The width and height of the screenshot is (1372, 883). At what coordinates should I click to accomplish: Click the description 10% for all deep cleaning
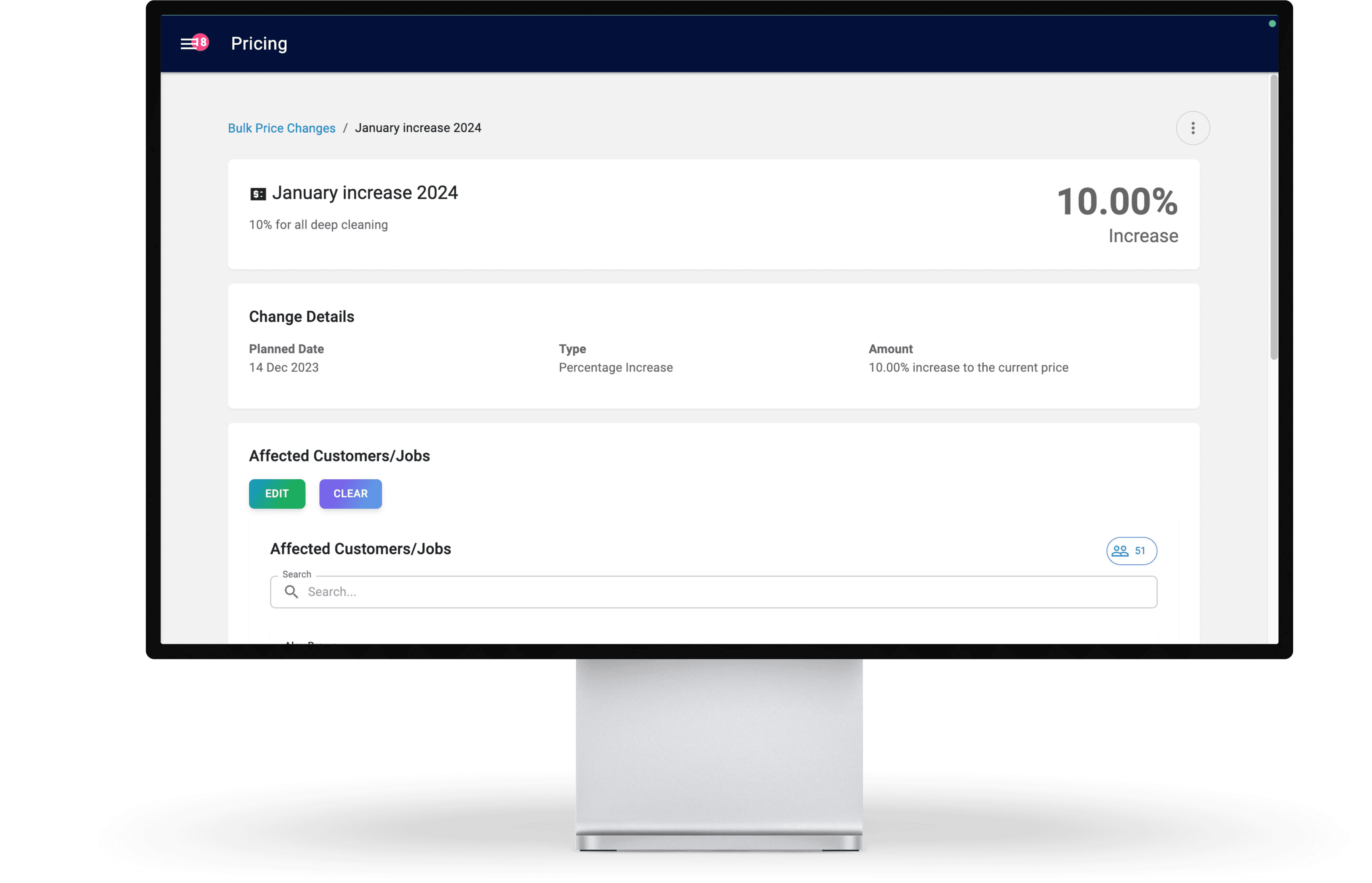click(x=318, y=225)
